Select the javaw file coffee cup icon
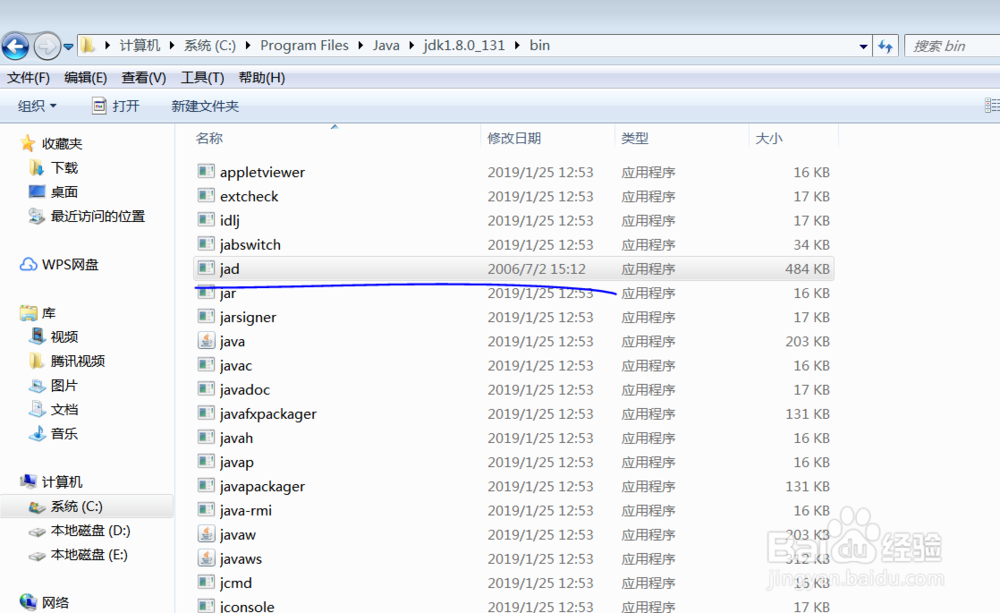This screenshot has width=1000, height=613. pyautogui.click(x=206, y=533)
